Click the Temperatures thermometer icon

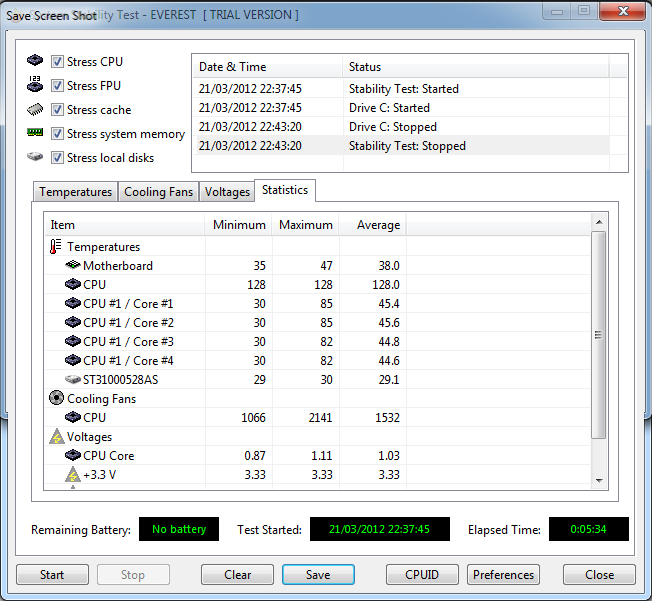tap(56, 247)
